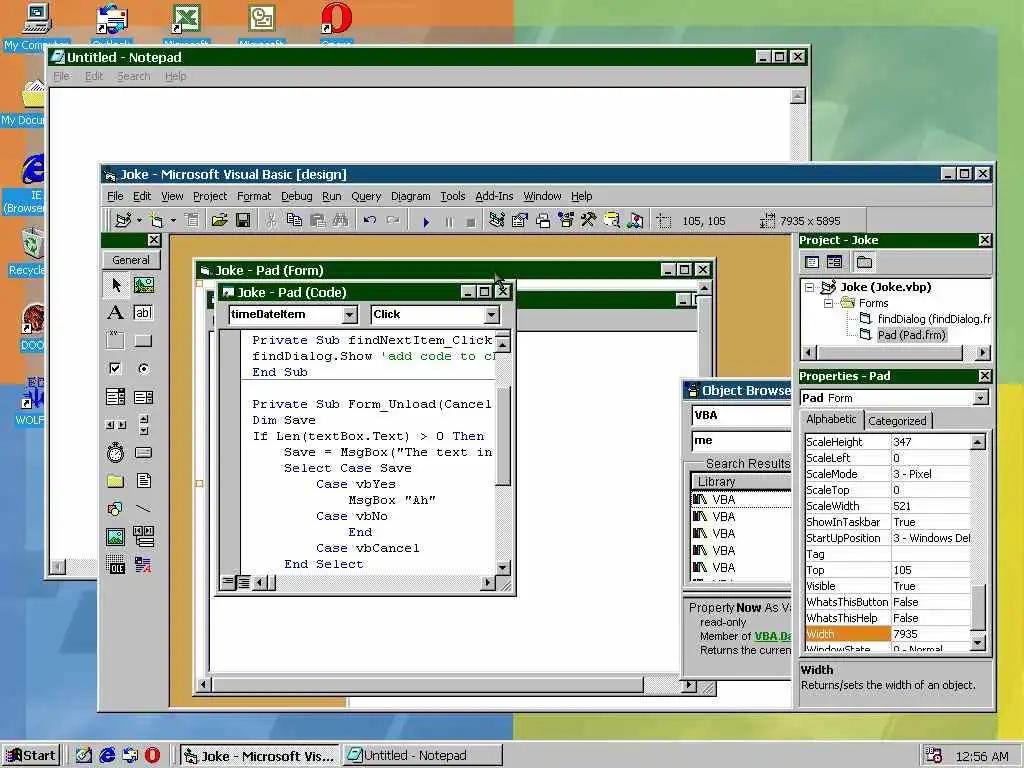Select the TextBox control tool
This screenshot has height=768, width=1024.
coord(144,313)
